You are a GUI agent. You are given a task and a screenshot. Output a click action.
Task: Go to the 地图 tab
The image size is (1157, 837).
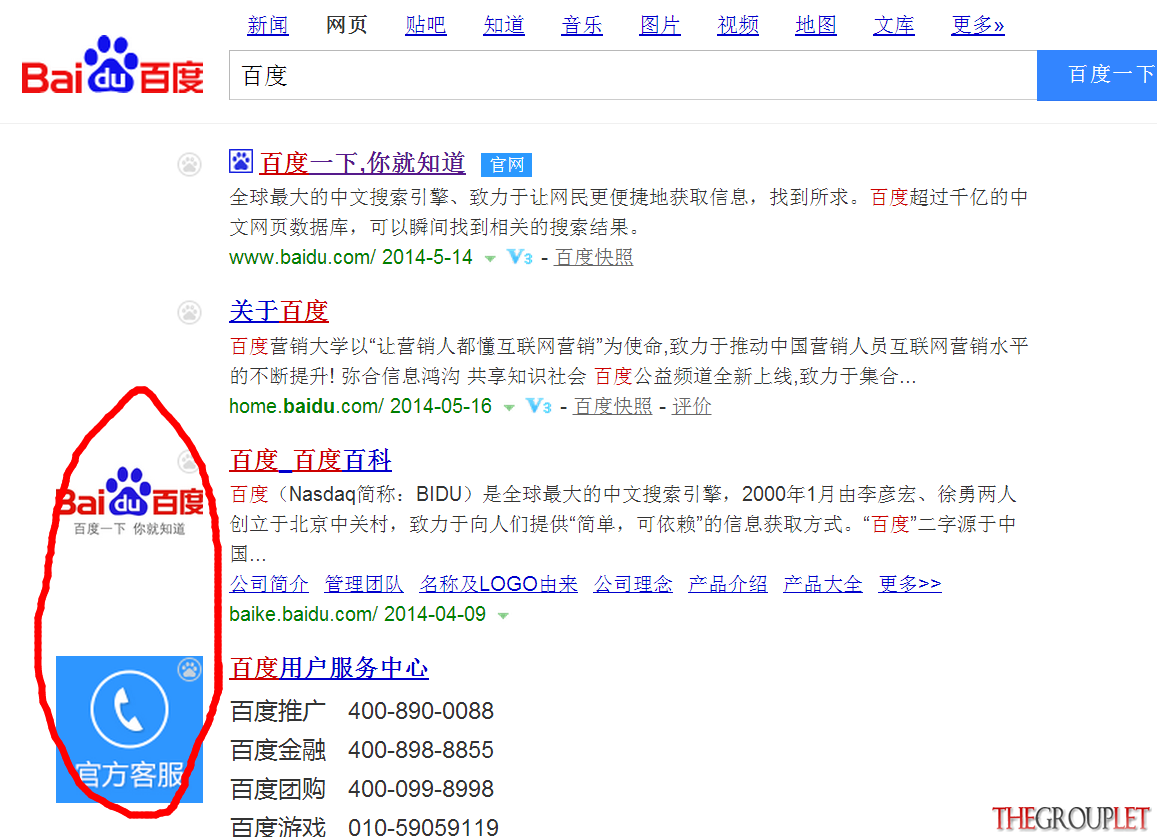(x=816, y=25)
